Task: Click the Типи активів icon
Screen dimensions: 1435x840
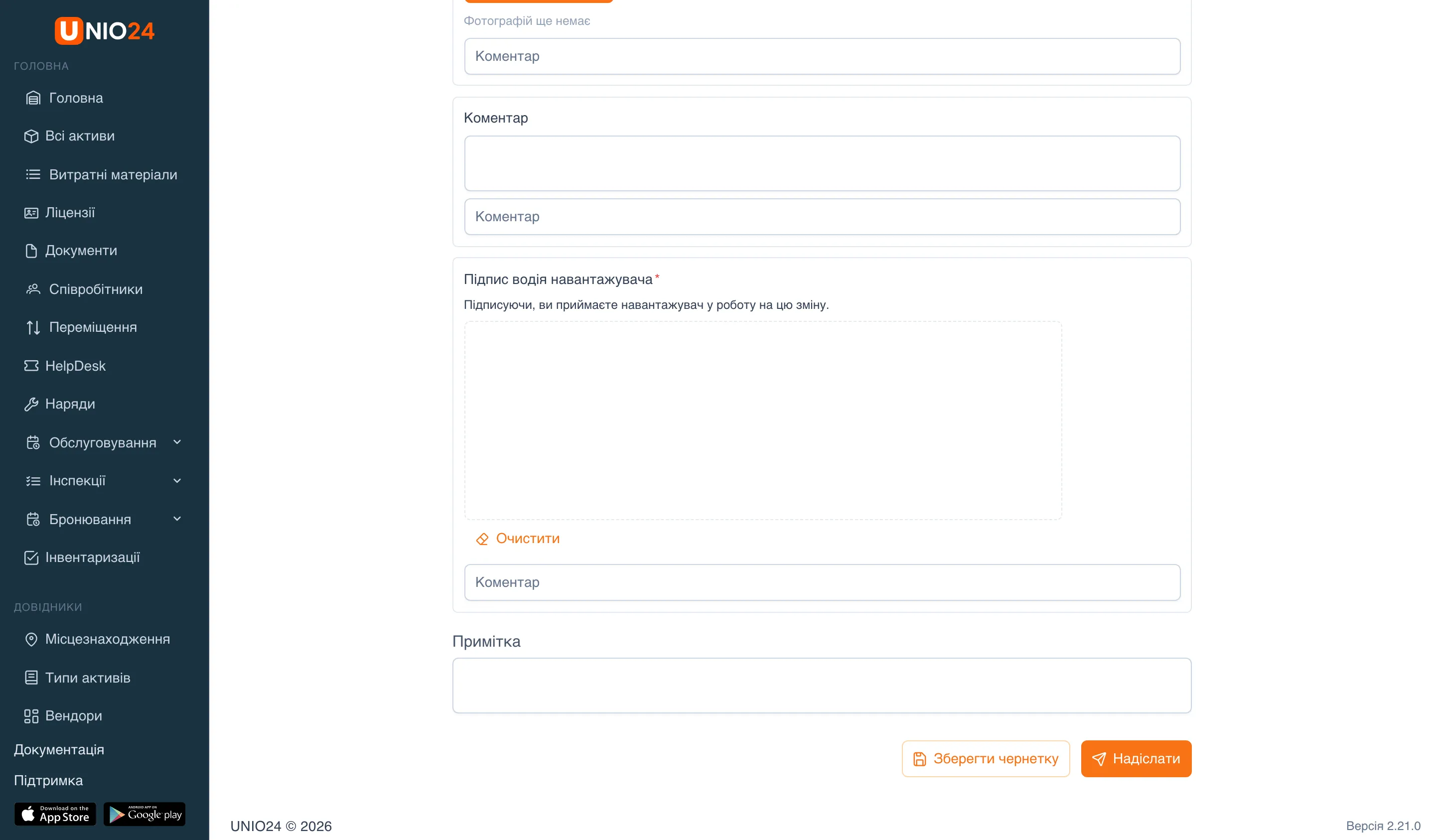Action: tap(31, 678)
